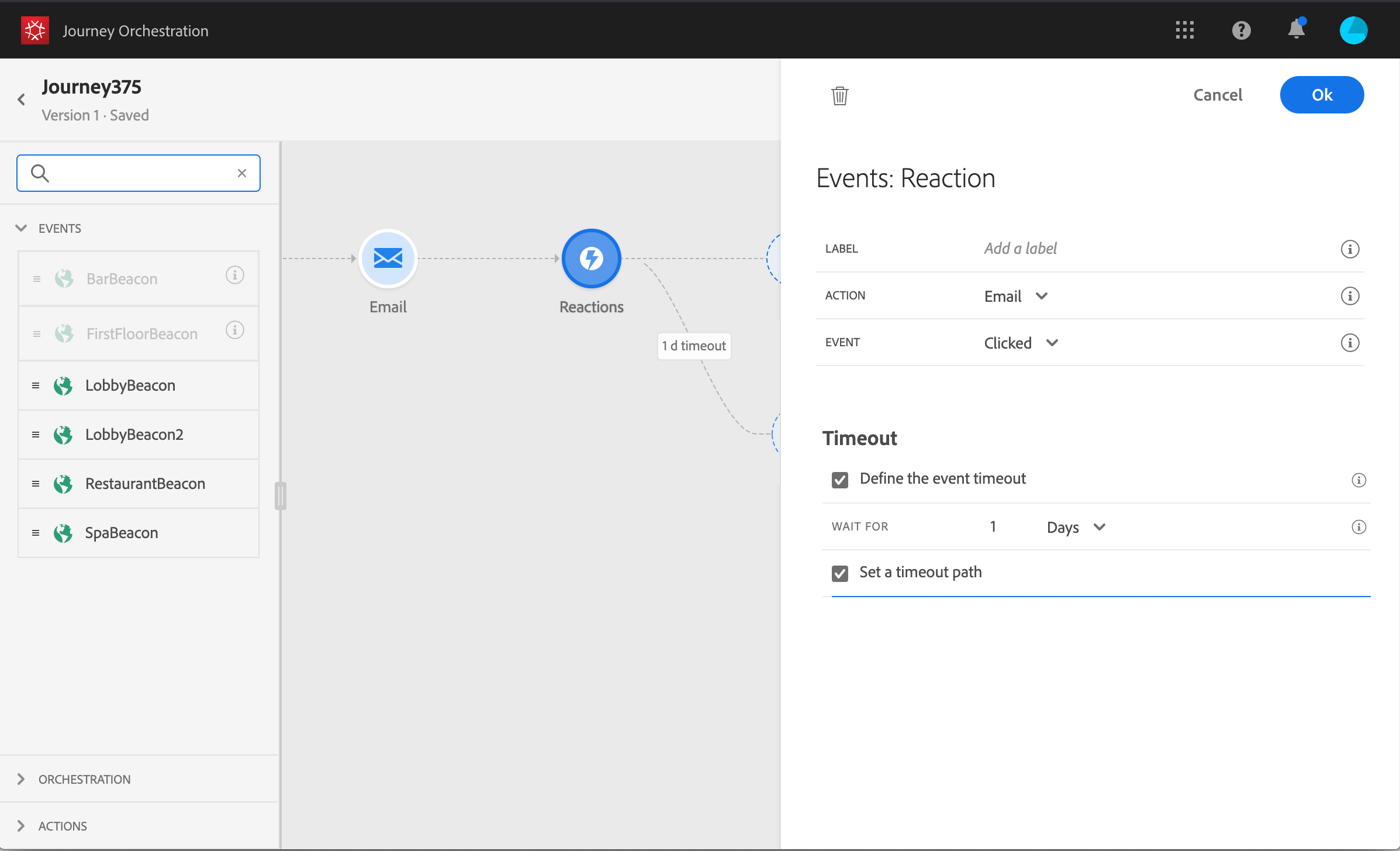This screenshot has width=1400, height=851.
Task: Click the back arrow beside Journey375
Action: click(x=22, y=100)
